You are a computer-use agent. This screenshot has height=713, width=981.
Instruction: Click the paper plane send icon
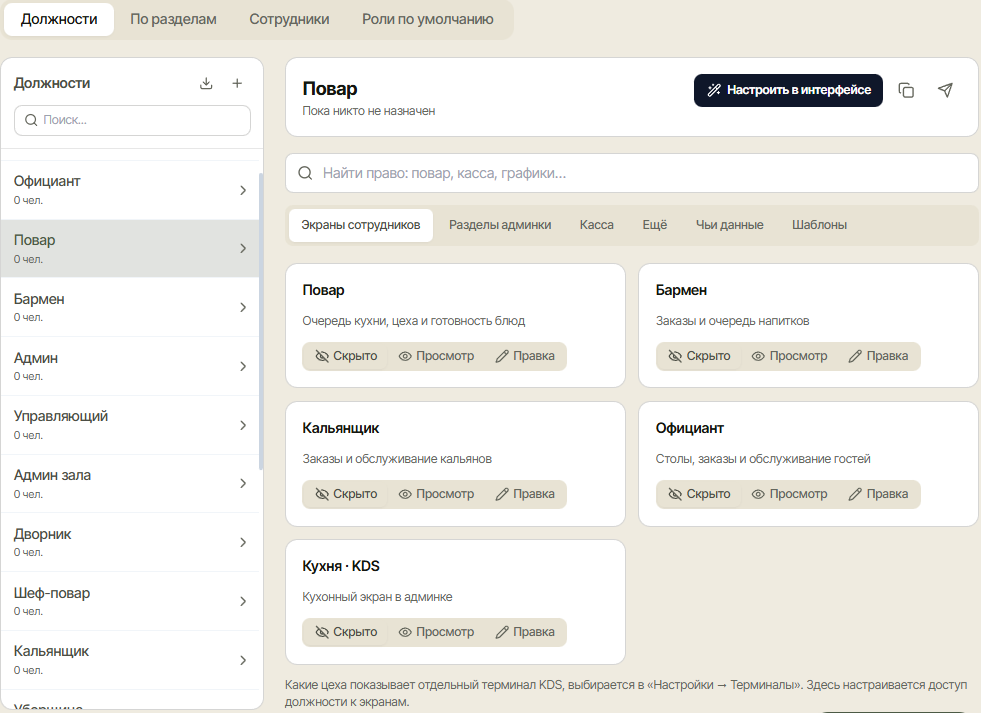tap(945, 90)
